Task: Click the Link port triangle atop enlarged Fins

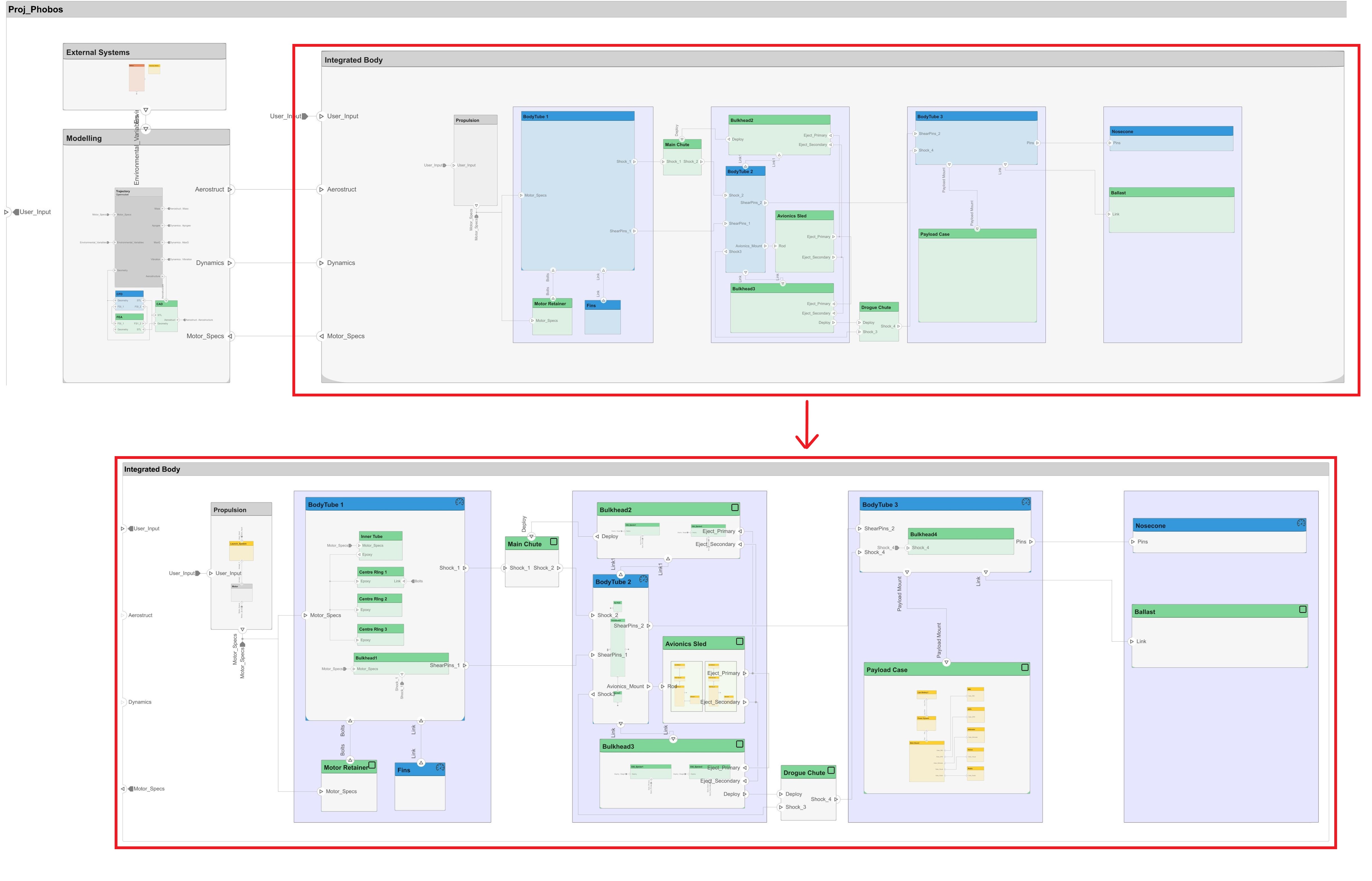Action: pos(421,762)
